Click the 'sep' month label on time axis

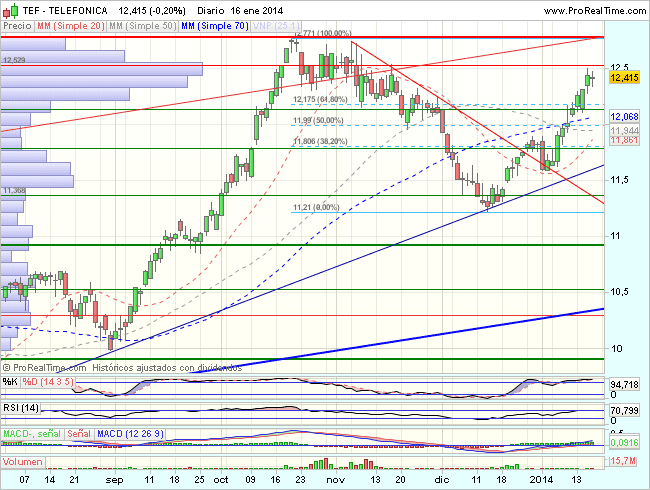[x=114, y=480]
